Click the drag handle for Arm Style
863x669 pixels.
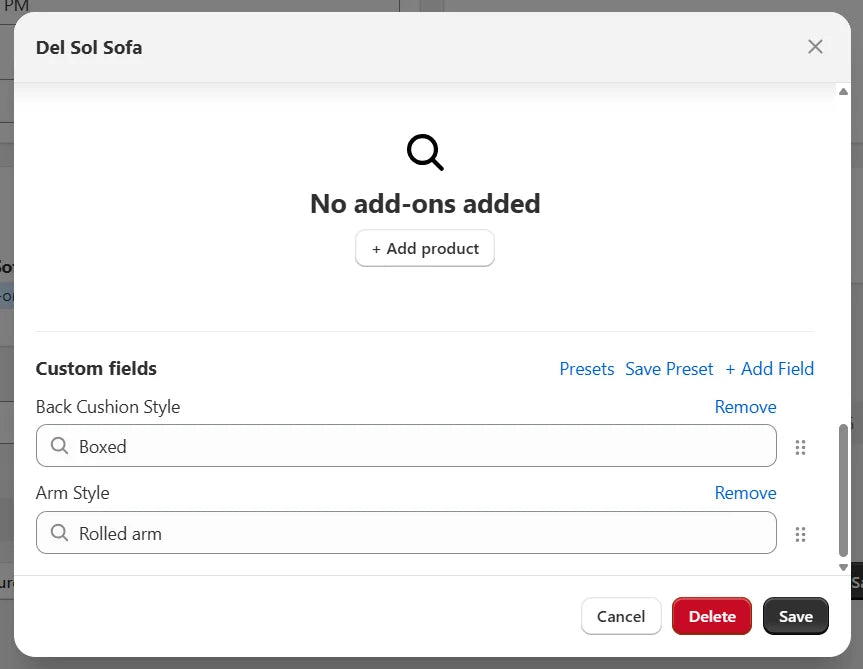(800, 534)
